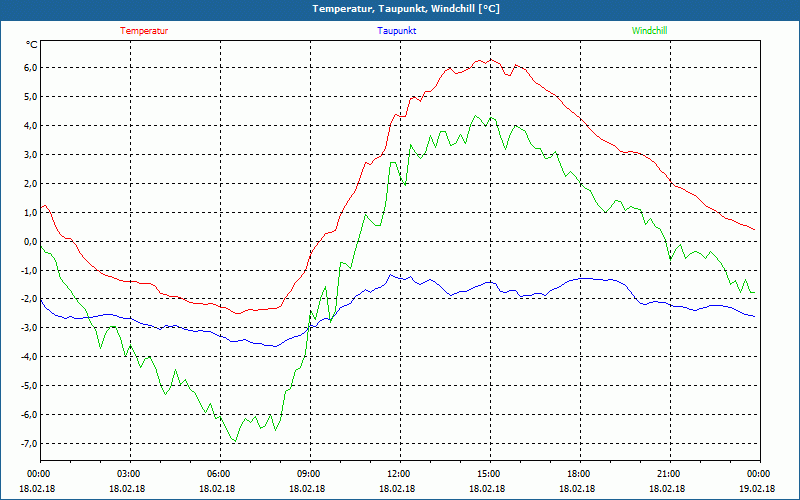Click the '-3,0' y-axis label

[28, 328]
